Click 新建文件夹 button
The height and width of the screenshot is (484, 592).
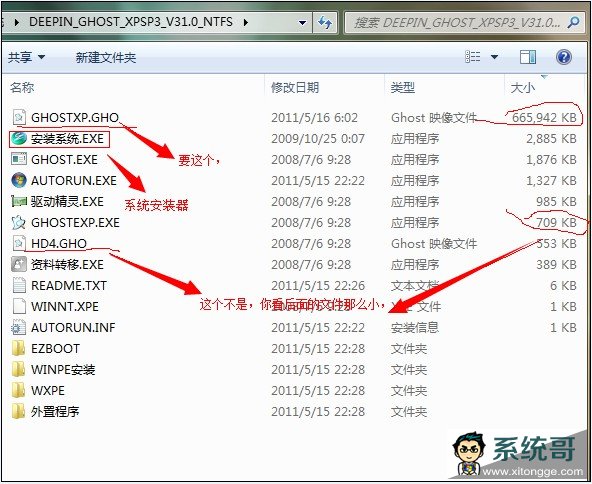(x=106, y=57)
